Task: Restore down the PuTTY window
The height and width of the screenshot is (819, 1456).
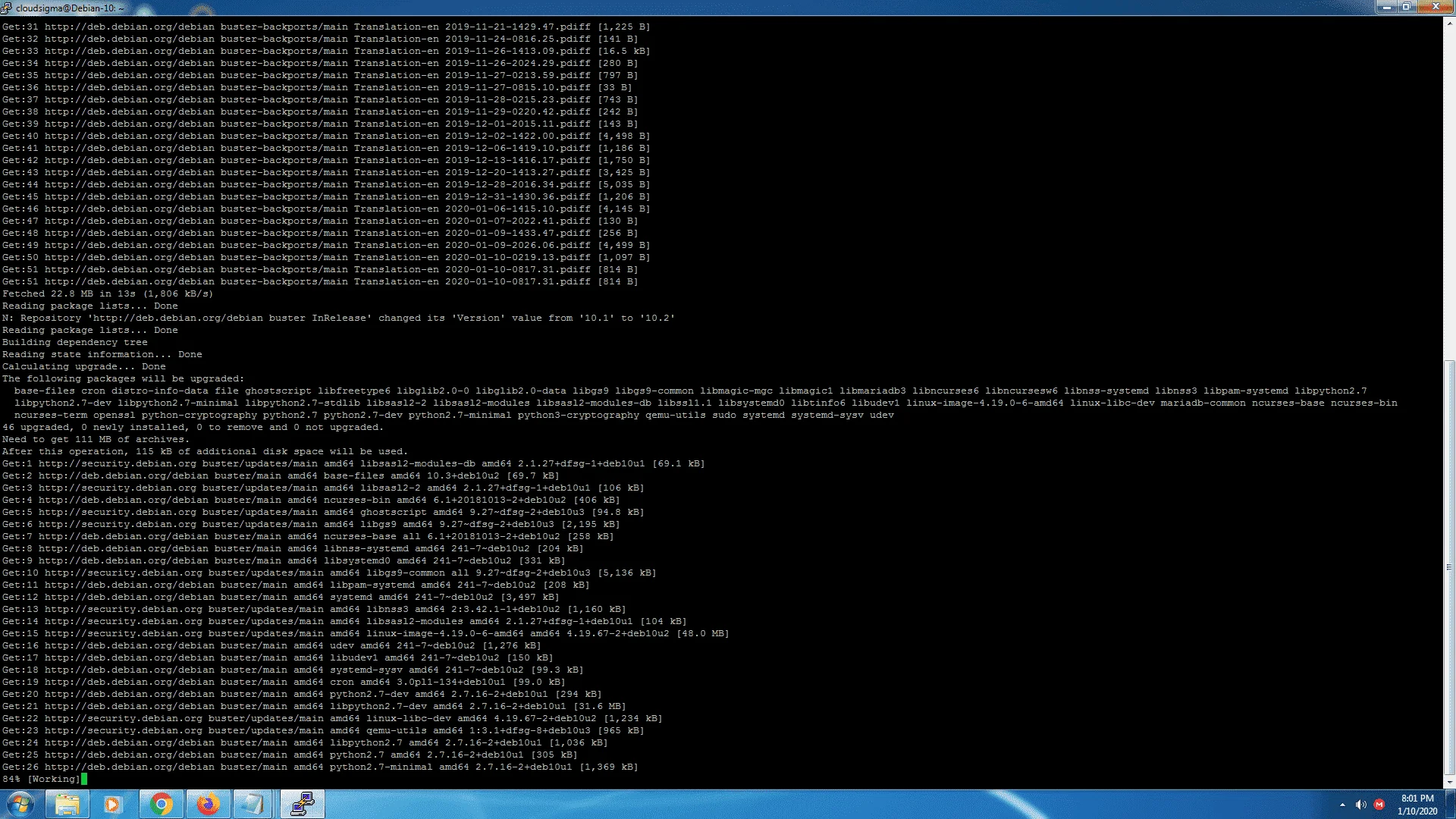Action: (x=1406, y=7)
